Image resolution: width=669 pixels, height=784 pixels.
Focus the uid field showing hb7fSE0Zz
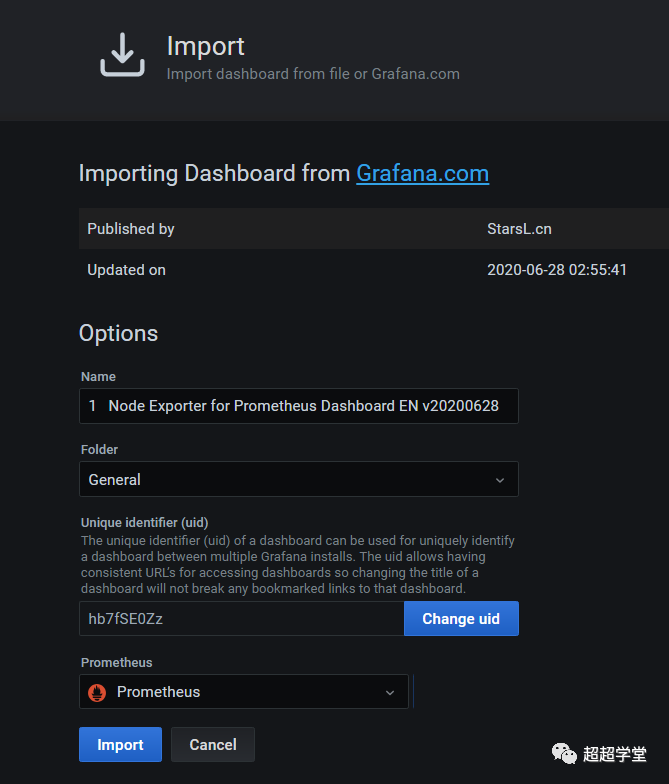241,619
